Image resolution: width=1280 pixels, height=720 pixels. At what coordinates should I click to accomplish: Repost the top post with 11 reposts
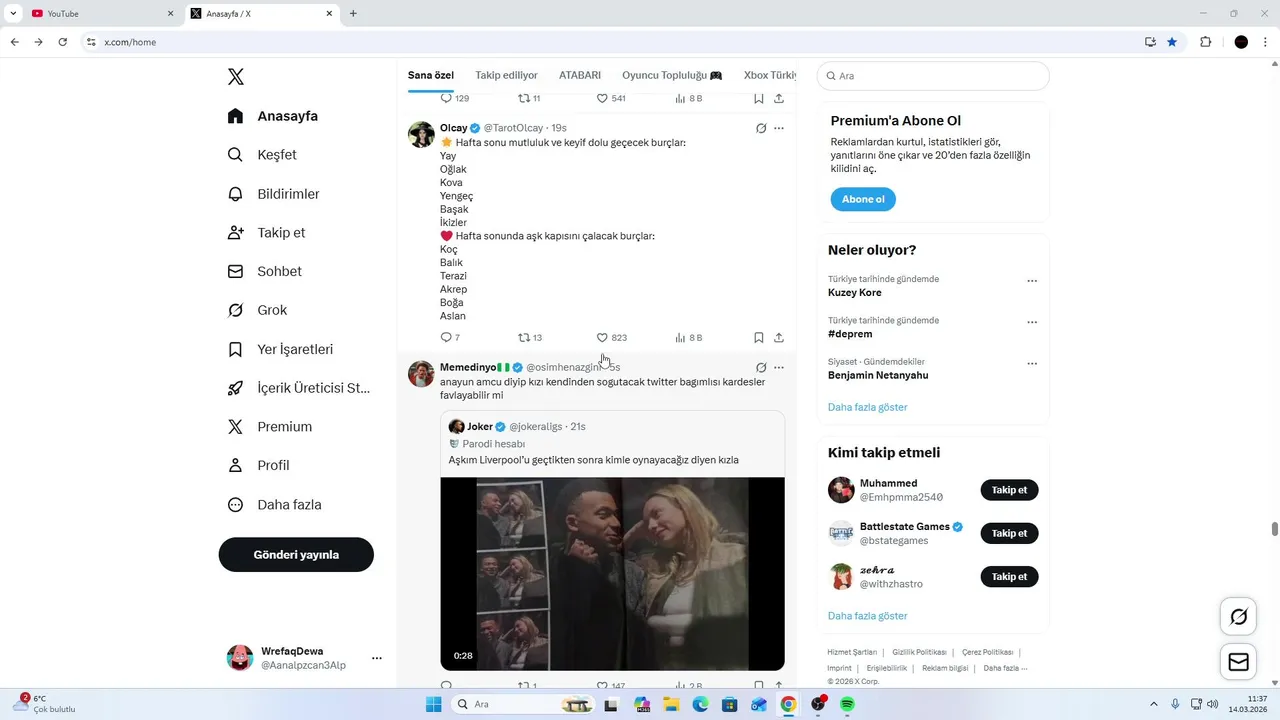coord(529,98)
